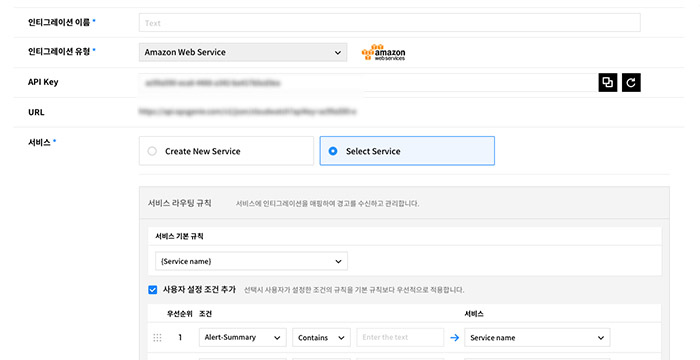Regenerate the API Key with refresh icon
Screen dimensions: 700x360
(x=631, y=83)
